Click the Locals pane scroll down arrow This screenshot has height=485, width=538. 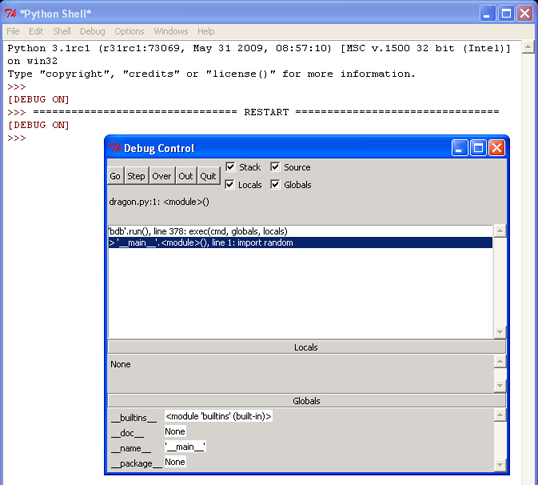[x=500, y=386]
